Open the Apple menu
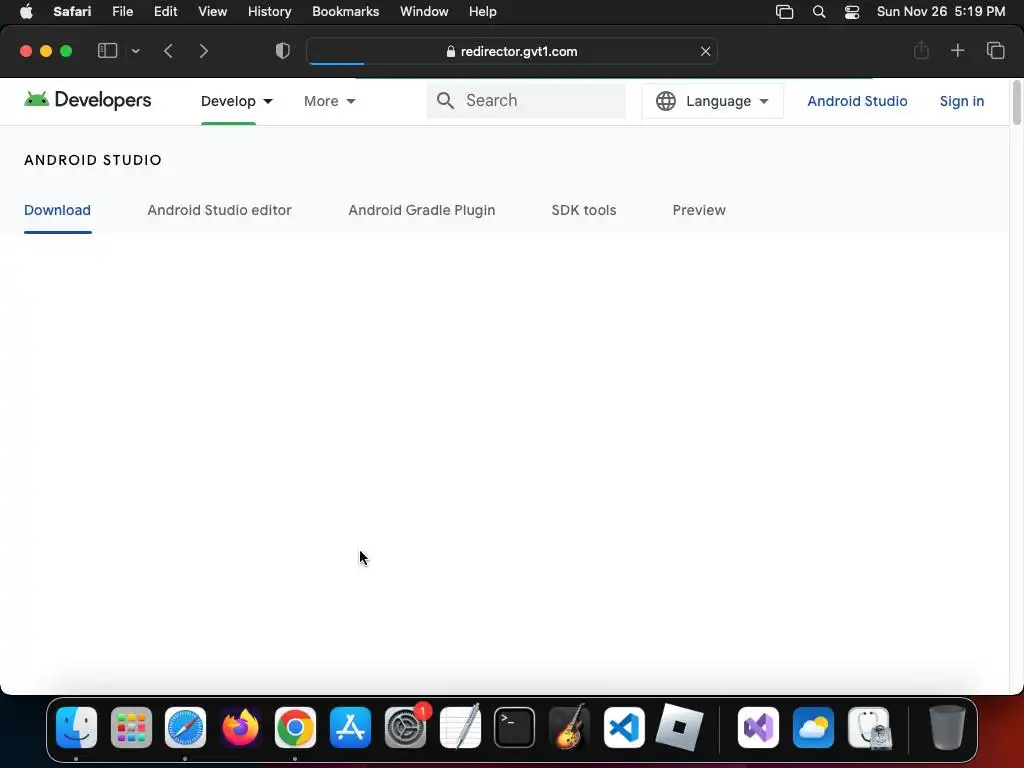The image size is (1024, 768). pos(26,12)
